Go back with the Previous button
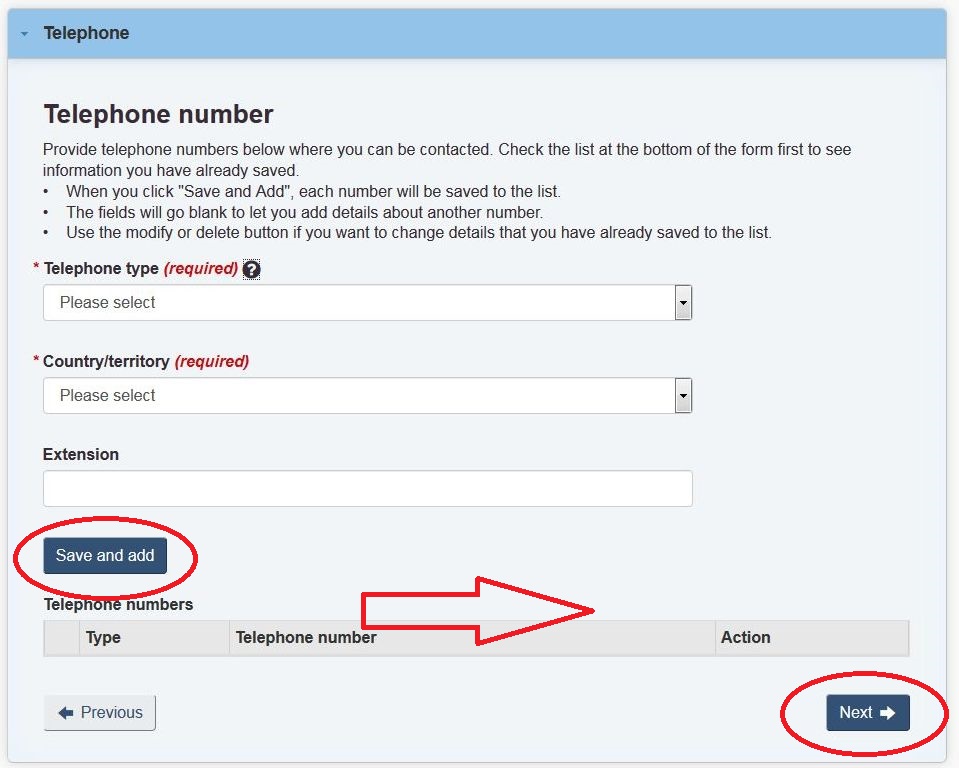 click(100, 713)
